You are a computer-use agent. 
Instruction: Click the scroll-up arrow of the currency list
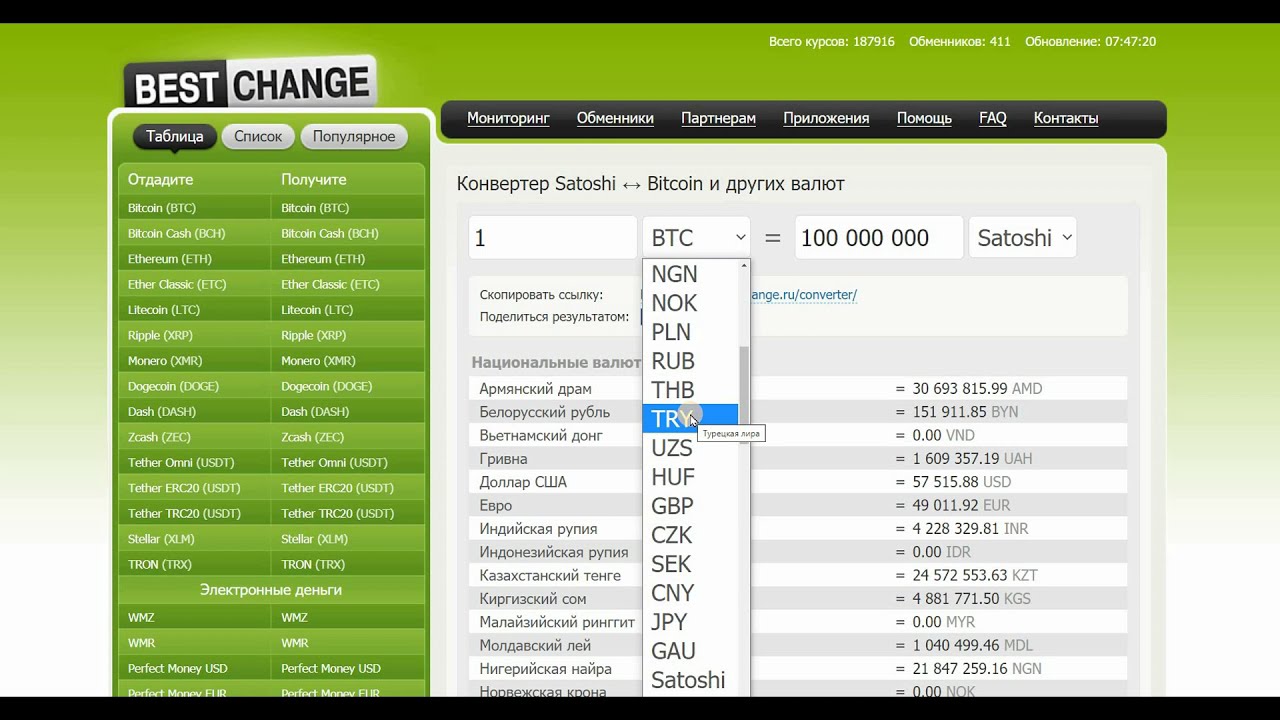744,266
